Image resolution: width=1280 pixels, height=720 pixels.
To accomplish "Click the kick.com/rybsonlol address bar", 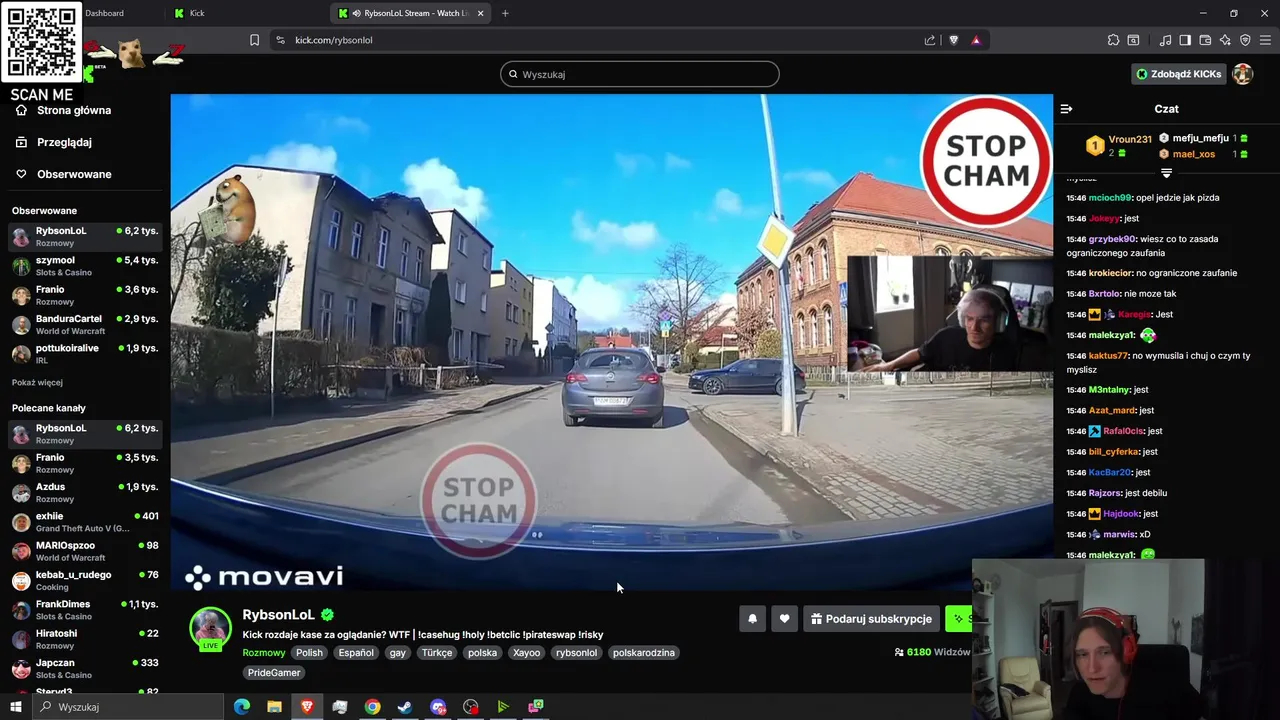I will coord(600,40).
